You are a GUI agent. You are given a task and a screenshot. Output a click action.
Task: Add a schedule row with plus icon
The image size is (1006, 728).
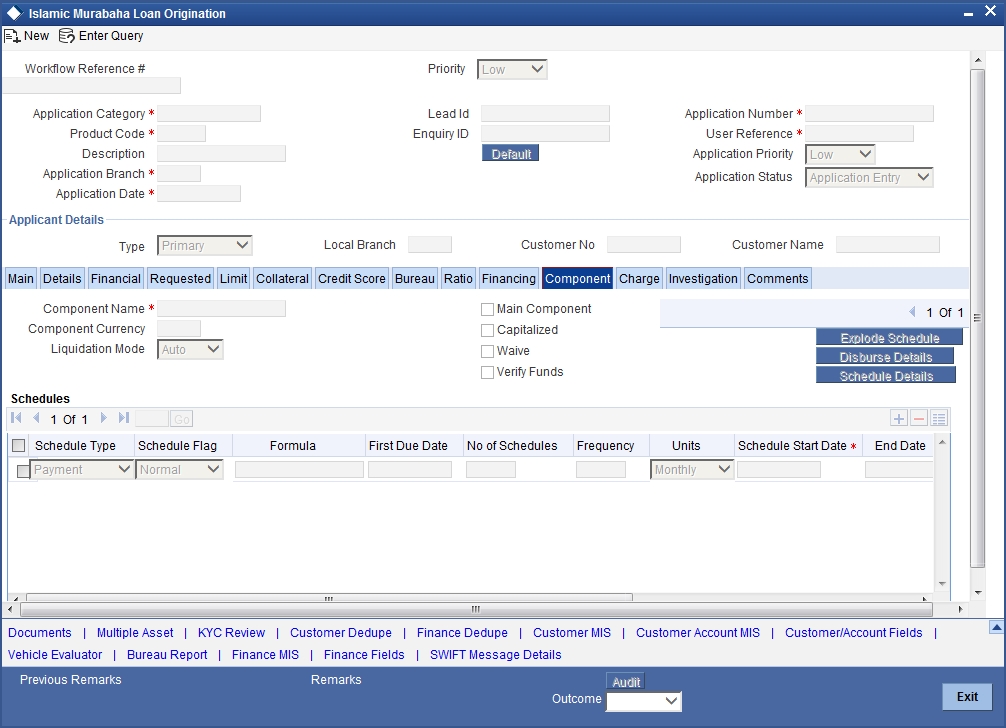tap(899, 419)
